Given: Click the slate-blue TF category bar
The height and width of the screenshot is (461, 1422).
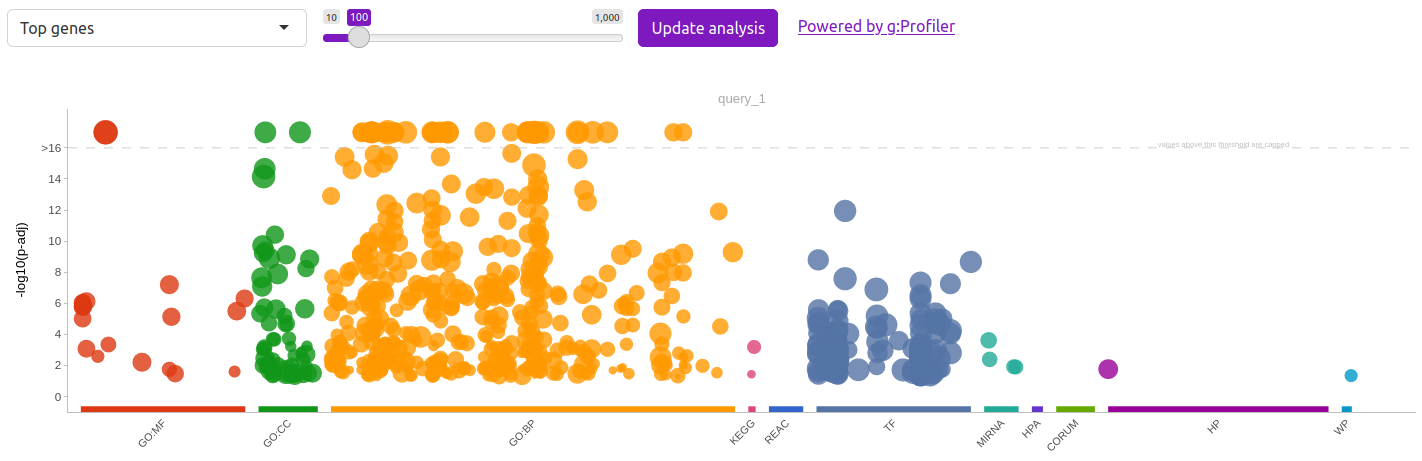Looking at the screenshot, I should 893,409.
